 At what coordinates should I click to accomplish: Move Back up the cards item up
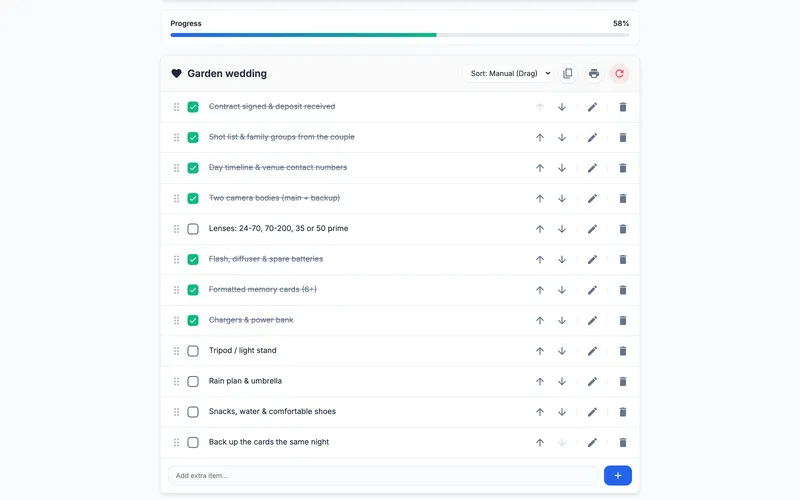[540, 442]
